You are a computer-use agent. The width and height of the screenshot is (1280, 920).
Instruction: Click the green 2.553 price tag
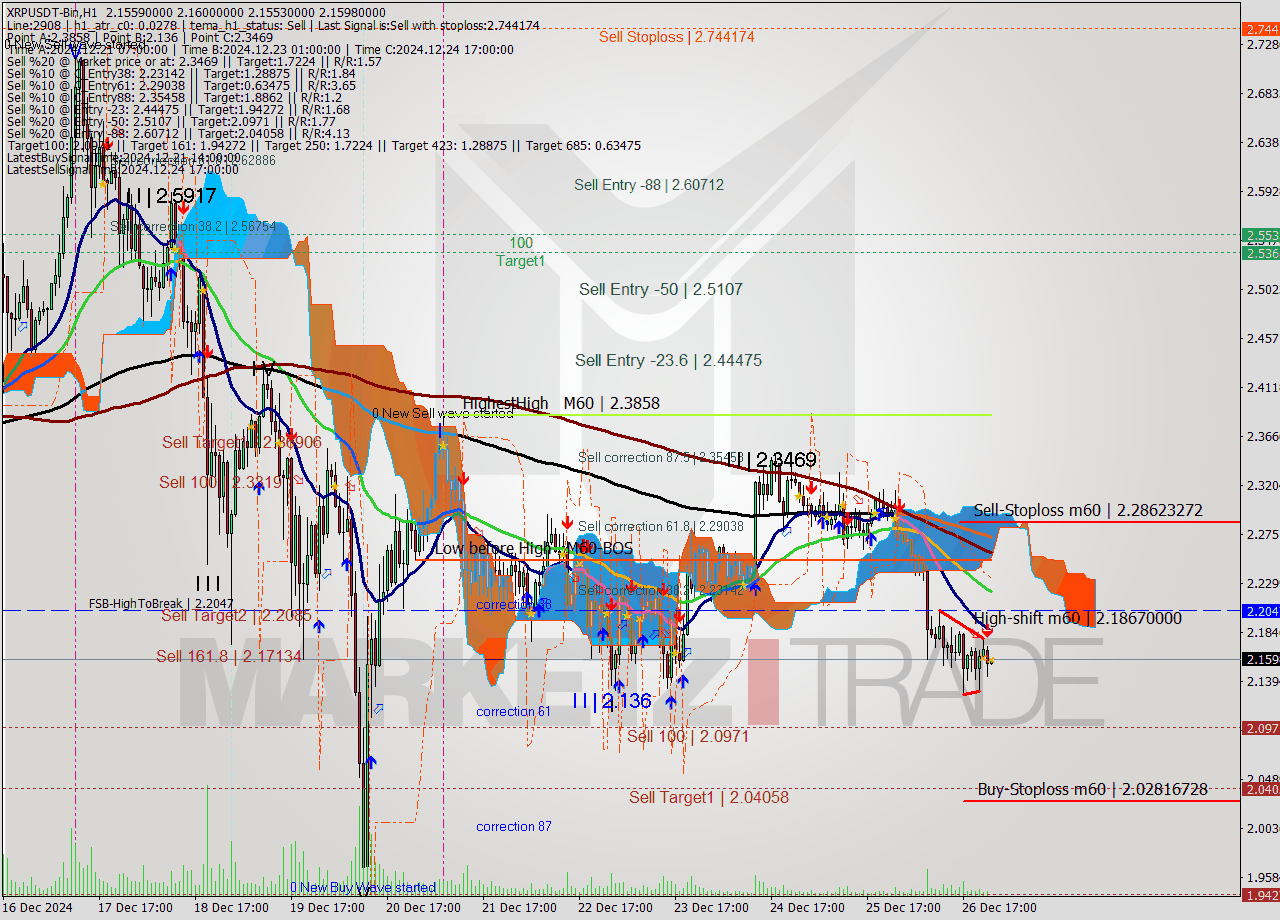[1260, 235]
